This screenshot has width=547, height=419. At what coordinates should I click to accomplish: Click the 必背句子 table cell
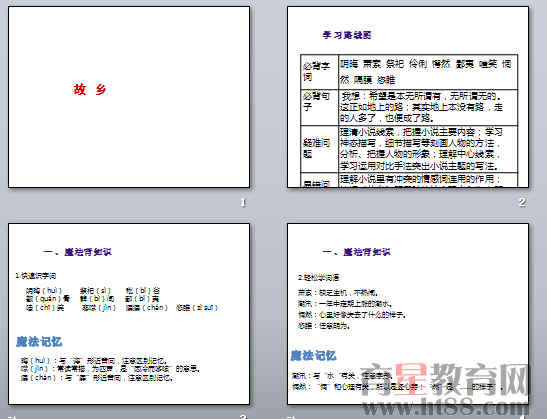320,107
